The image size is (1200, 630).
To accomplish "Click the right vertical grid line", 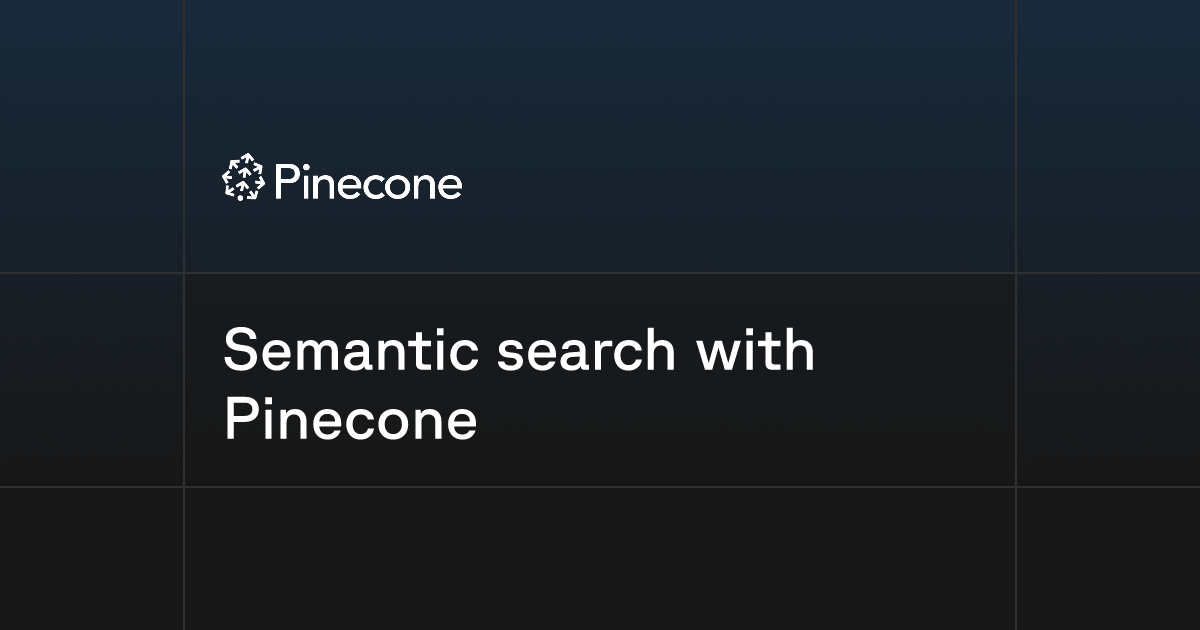I will click(x=1016, y=315).
